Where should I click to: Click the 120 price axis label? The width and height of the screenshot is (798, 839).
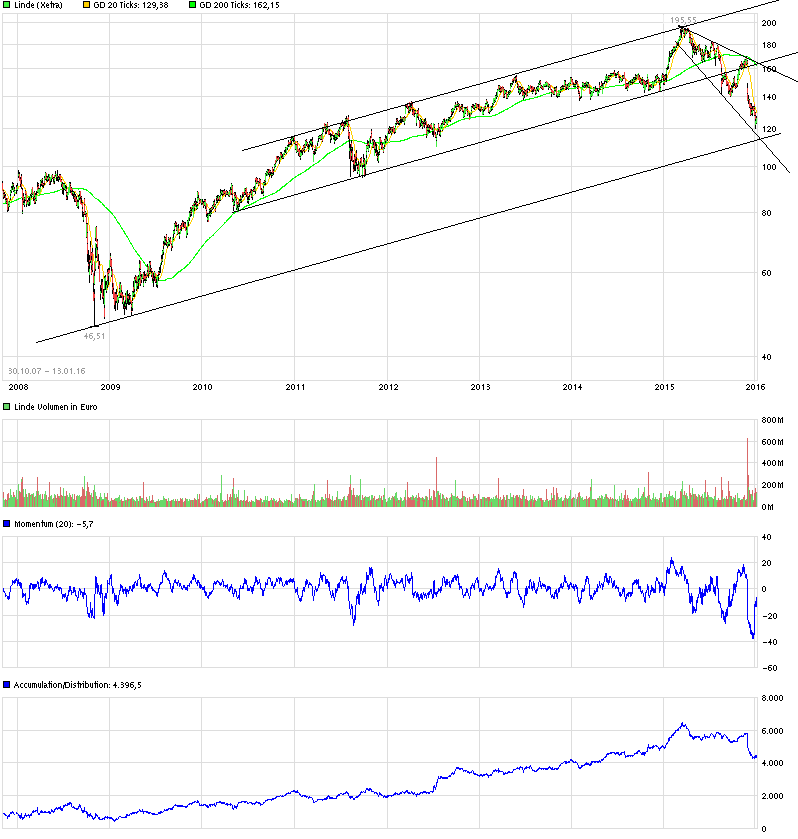pyautogui.click(x=769, y=129)
